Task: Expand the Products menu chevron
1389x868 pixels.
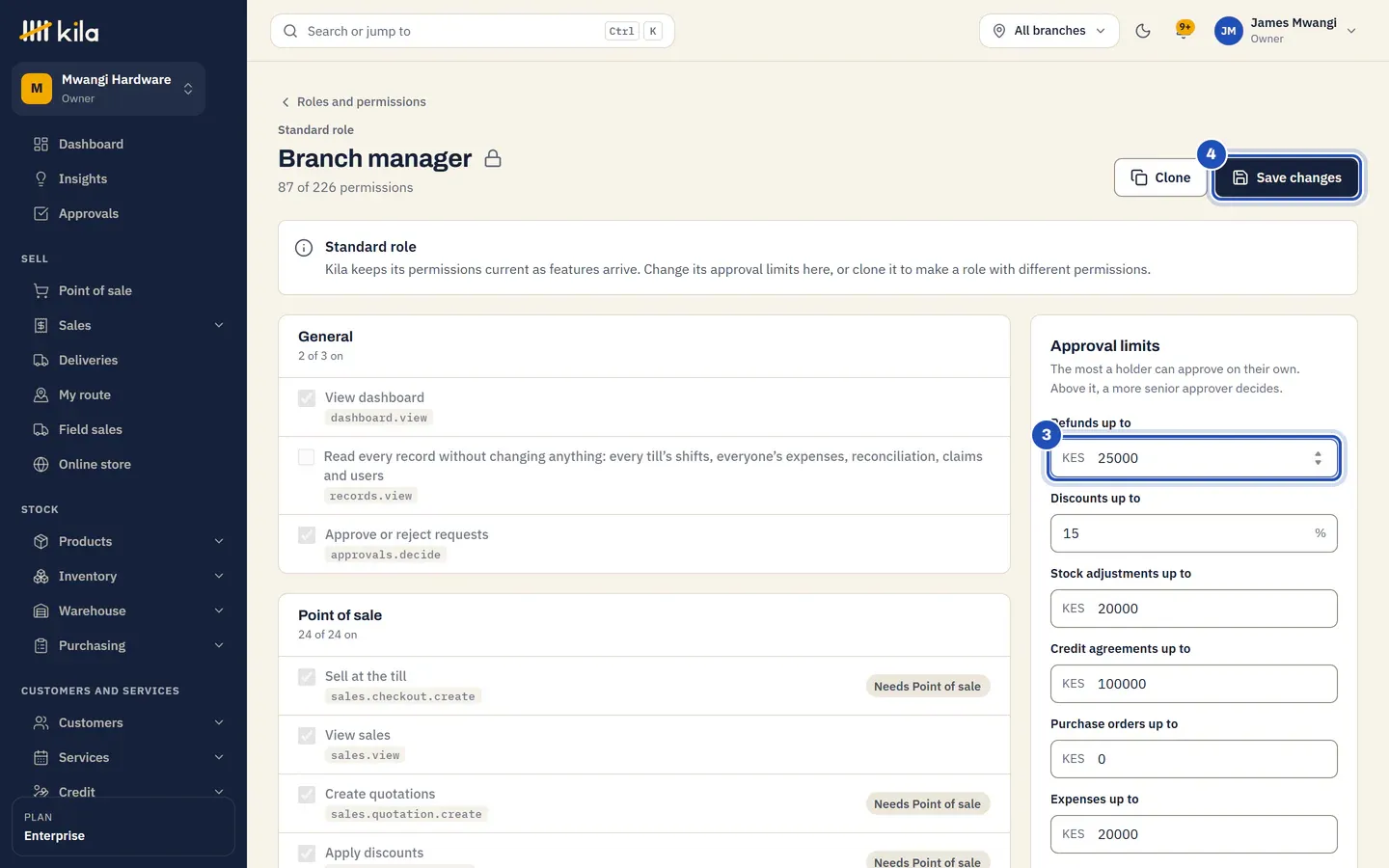Action: click(x=219, y=541)
